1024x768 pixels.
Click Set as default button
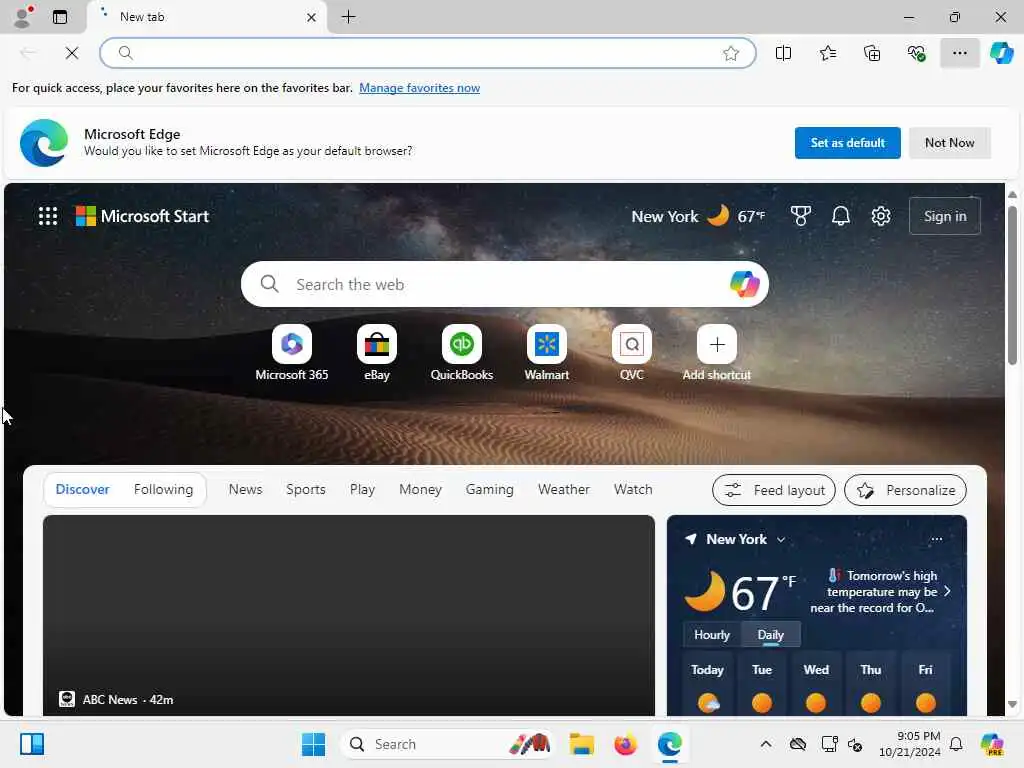tap(847, 142)
